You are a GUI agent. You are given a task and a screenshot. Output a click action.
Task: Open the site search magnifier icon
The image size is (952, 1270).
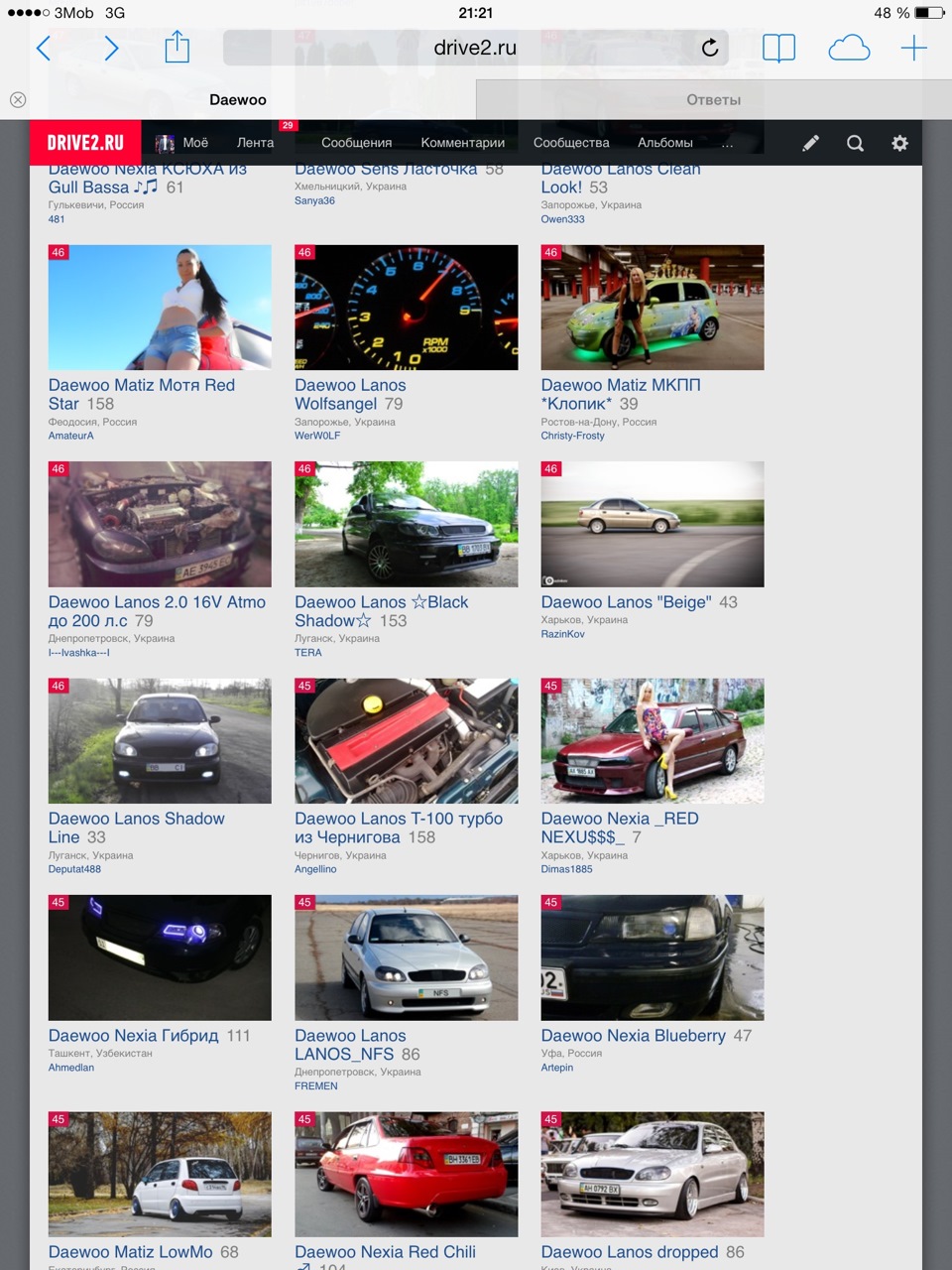(855, 143)
